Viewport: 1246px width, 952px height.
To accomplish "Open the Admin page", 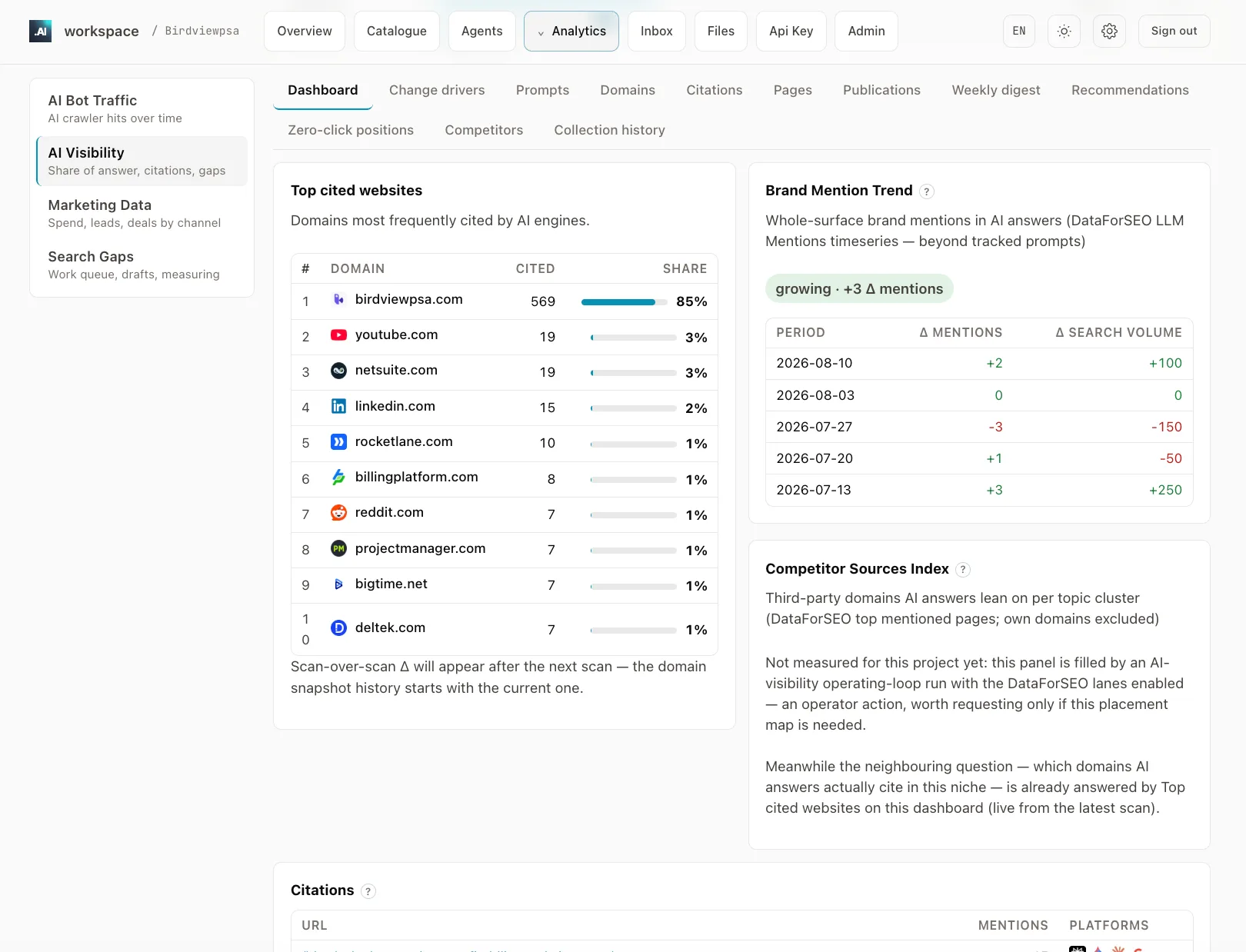I will click(867, 31).
